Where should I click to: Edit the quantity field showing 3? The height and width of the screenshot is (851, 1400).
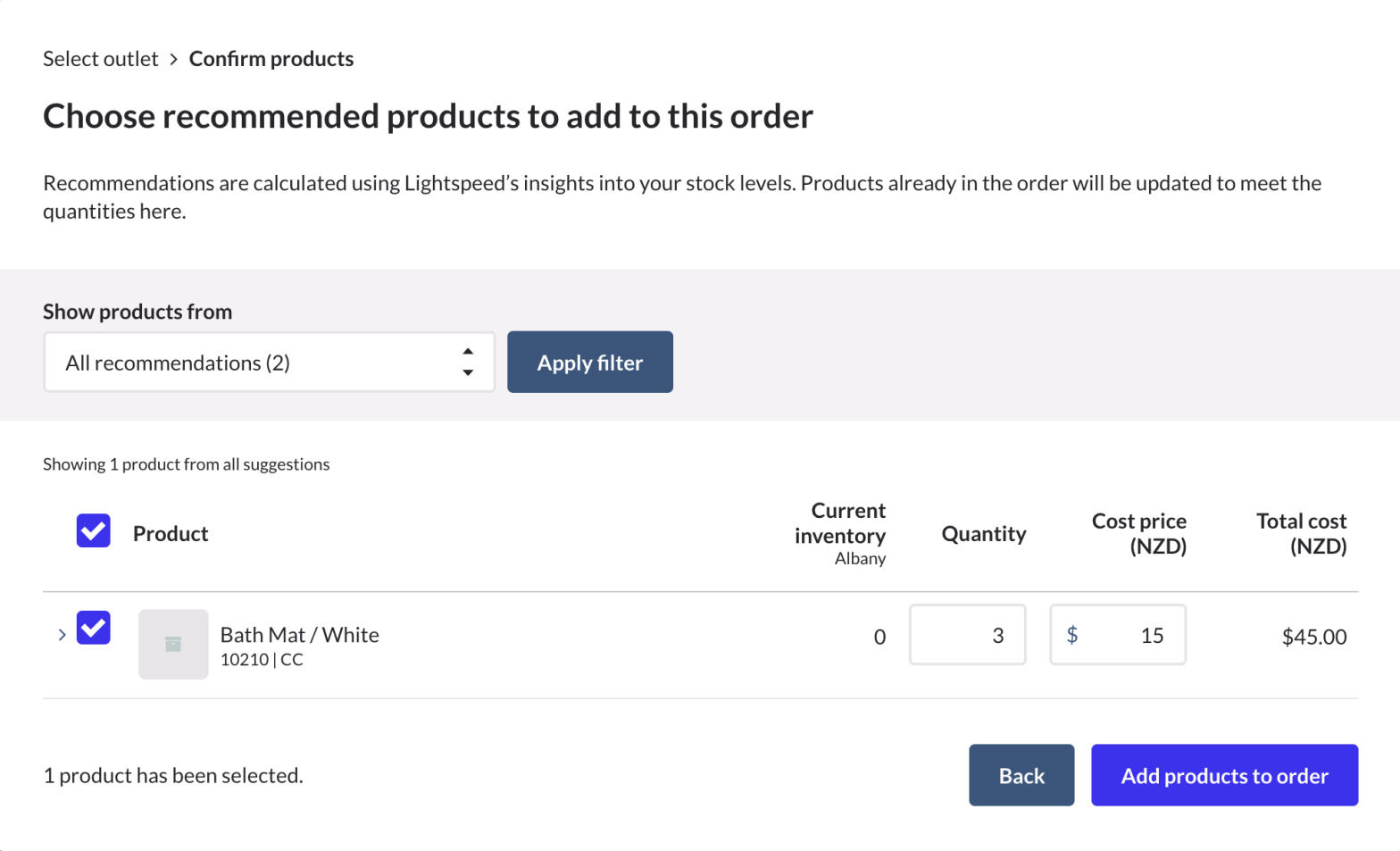point(967,635)
